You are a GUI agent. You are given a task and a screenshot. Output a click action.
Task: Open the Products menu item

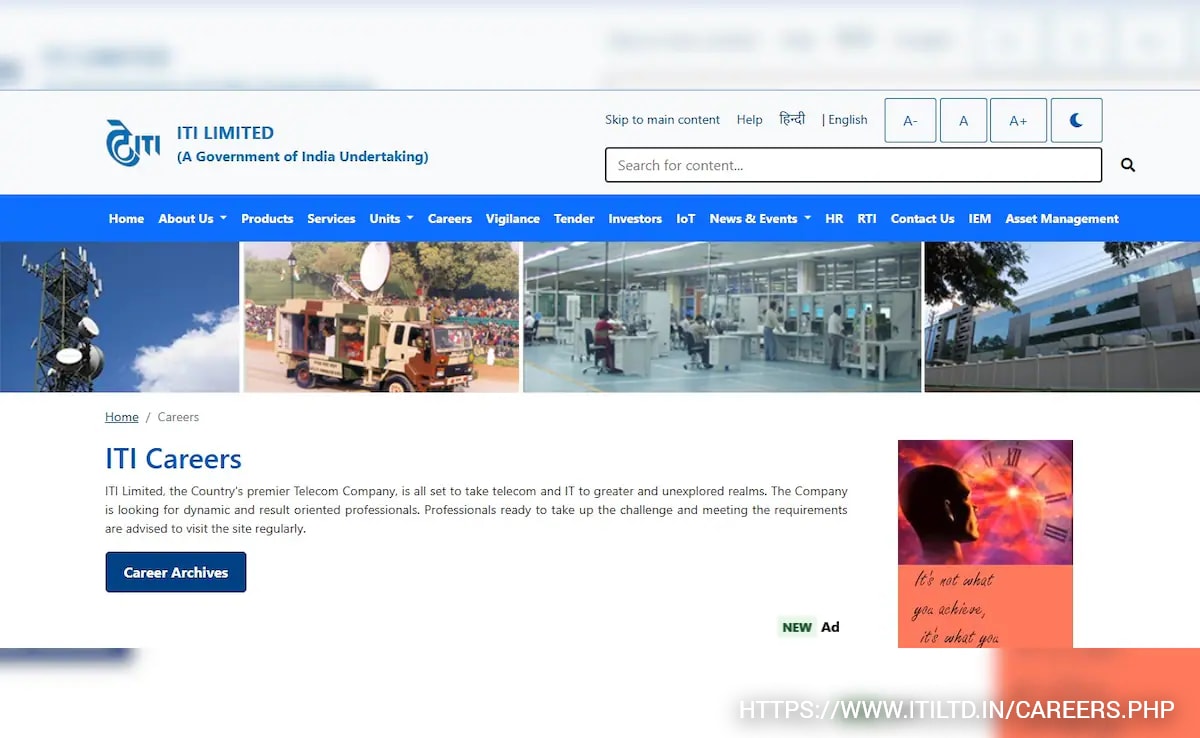click(267, 218)
